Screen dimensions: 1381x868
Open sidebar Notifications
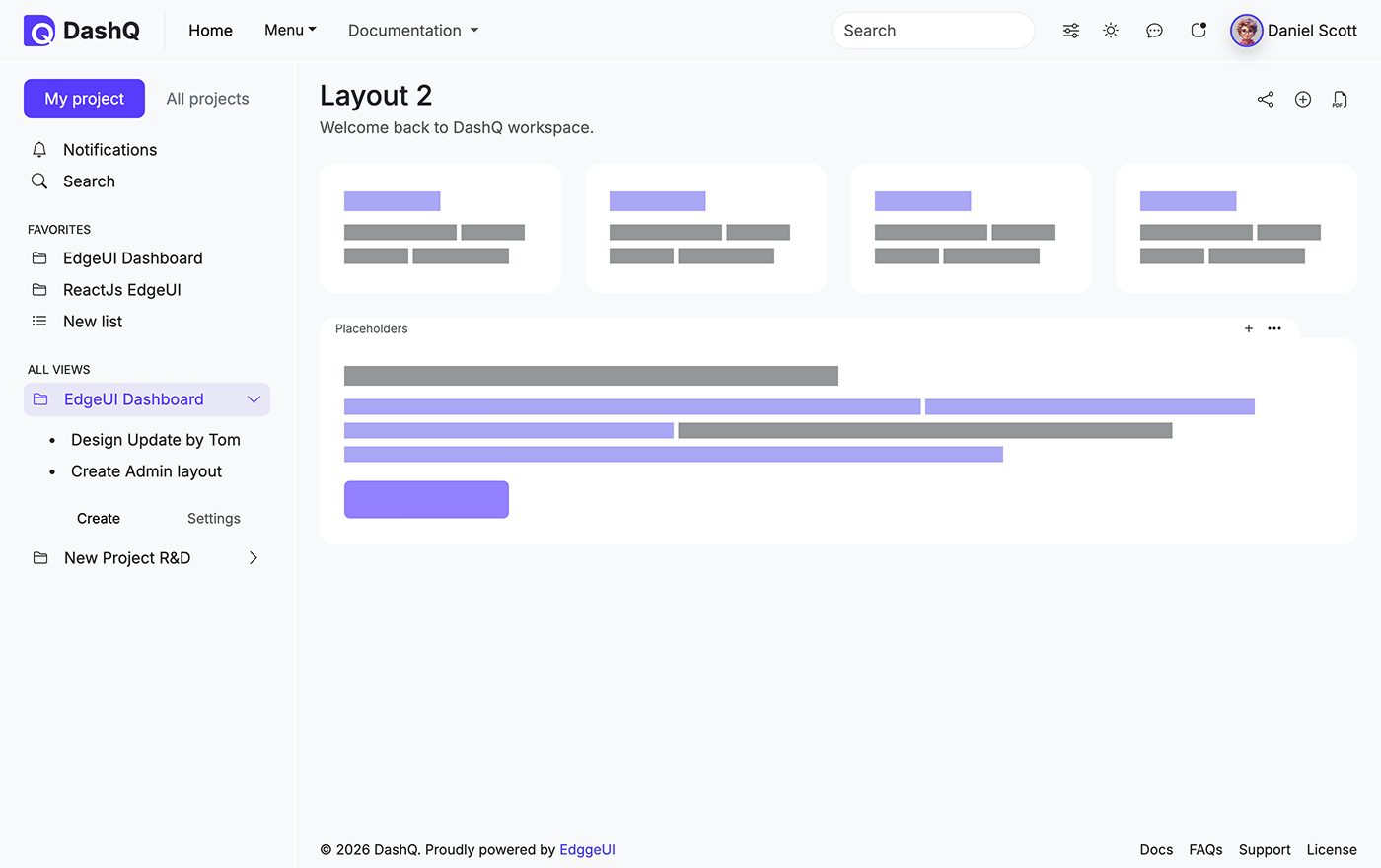tap(109, 149)
